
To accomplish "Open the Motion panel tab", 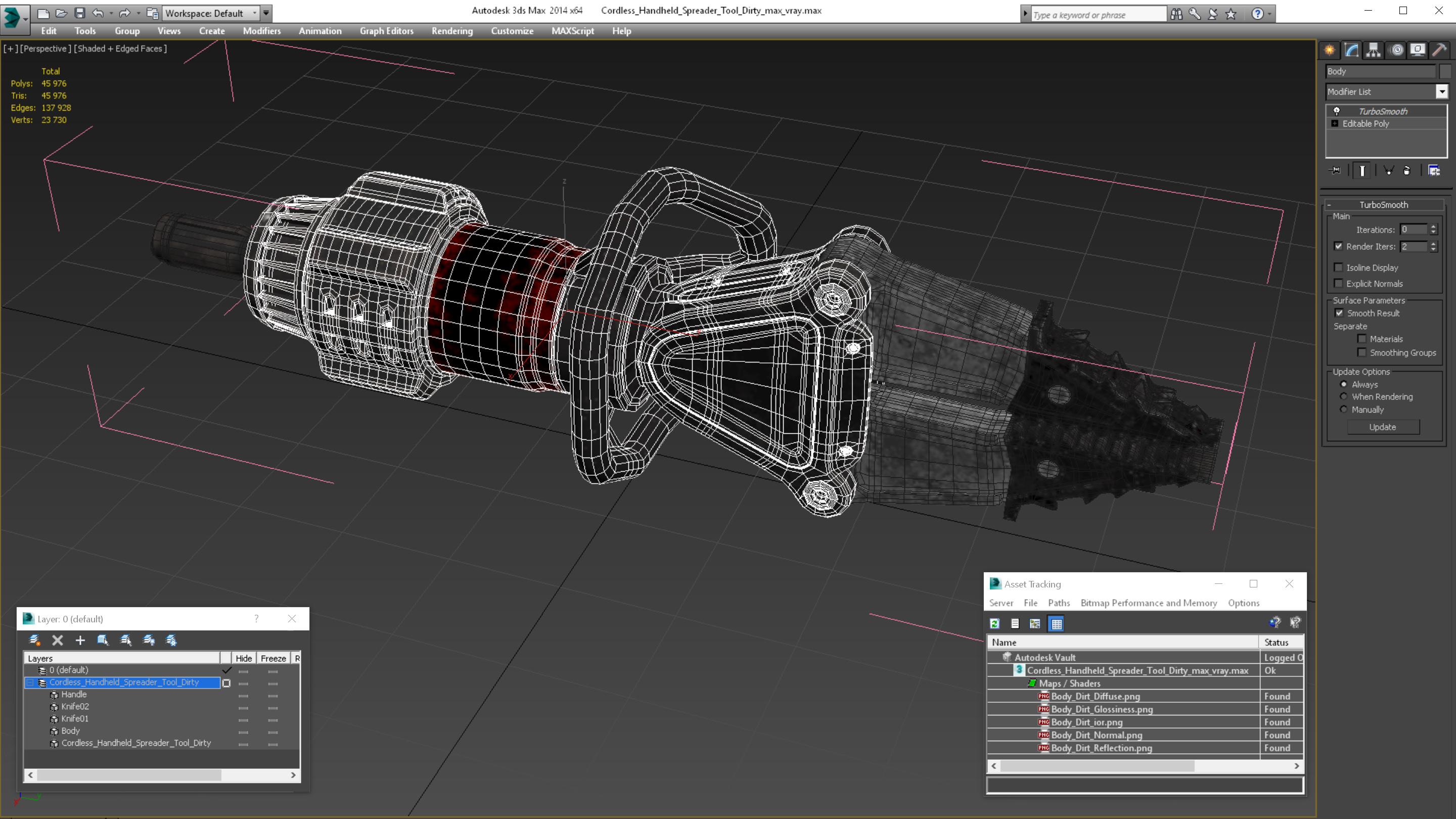I will [1396, 51].
